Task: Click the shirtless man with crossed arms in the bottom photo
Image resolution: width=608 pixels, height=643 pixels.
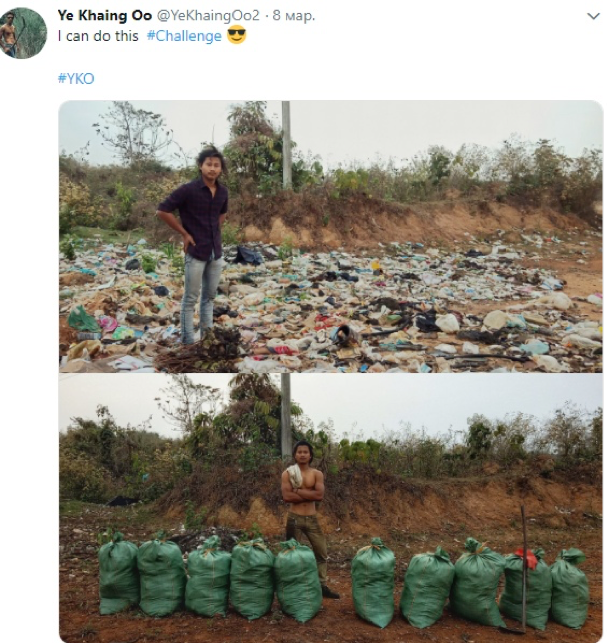Action: coord(305,519)
